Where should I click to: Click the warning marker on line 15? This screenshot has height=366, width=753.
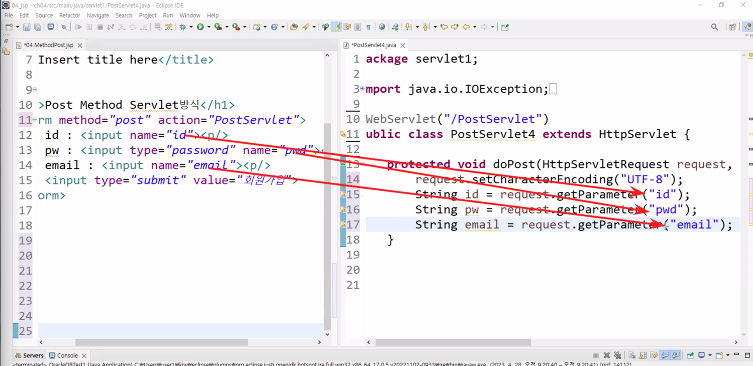[342, 194]
